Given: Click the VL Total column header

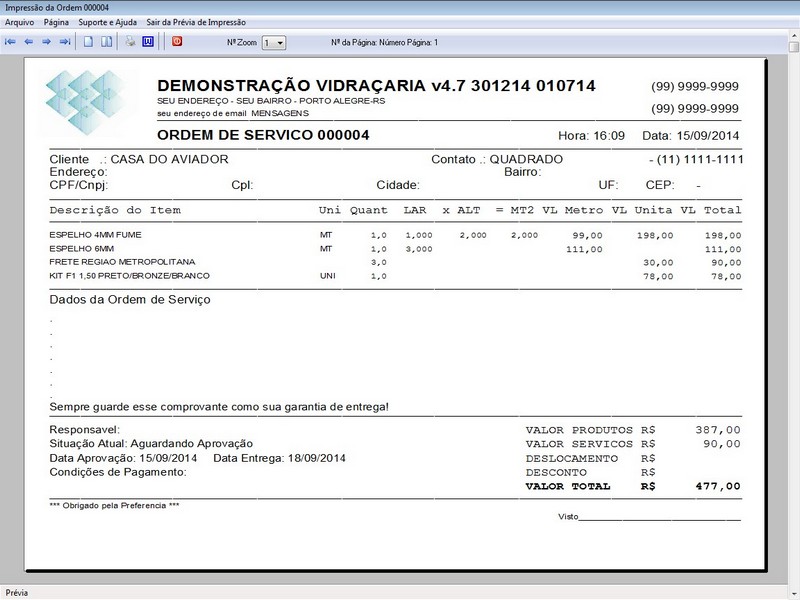Looking at the screenshot, I should click(711, 210).
